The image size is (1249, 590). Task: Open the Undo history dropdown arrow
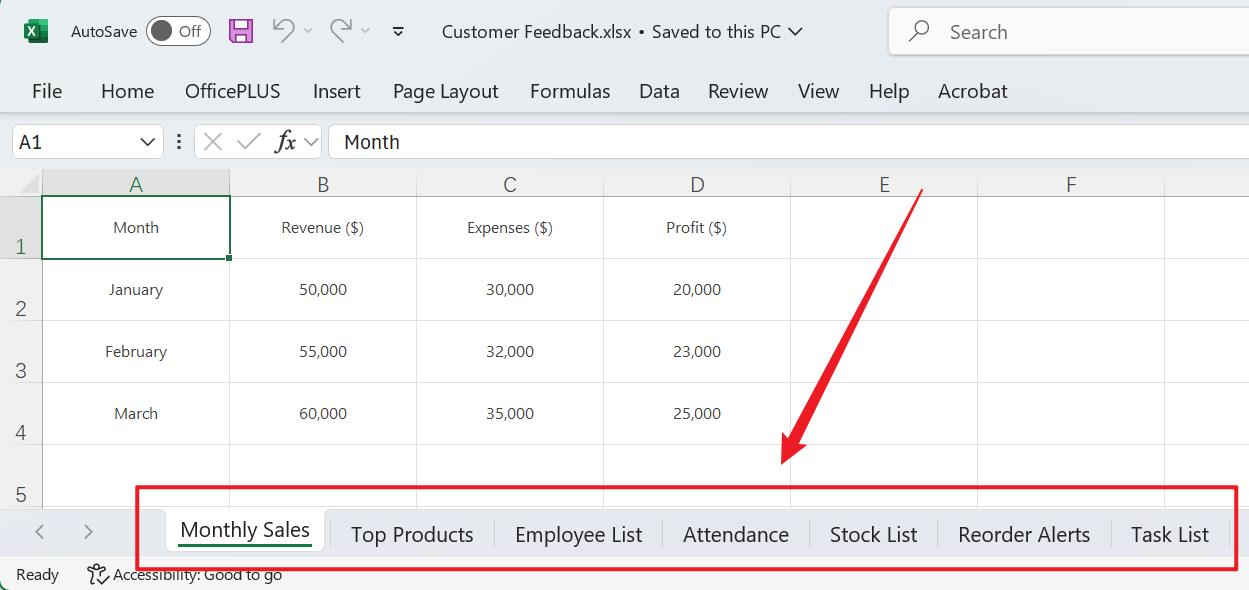(308, 31)
